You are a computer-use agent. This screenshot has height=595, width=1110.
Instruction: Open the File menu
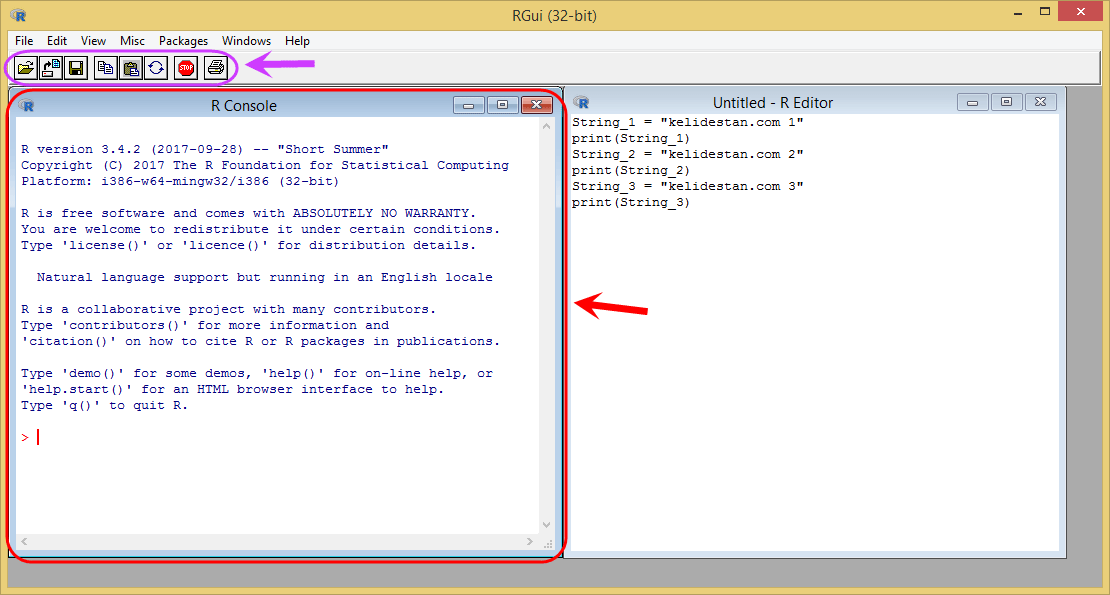point(24,41)
